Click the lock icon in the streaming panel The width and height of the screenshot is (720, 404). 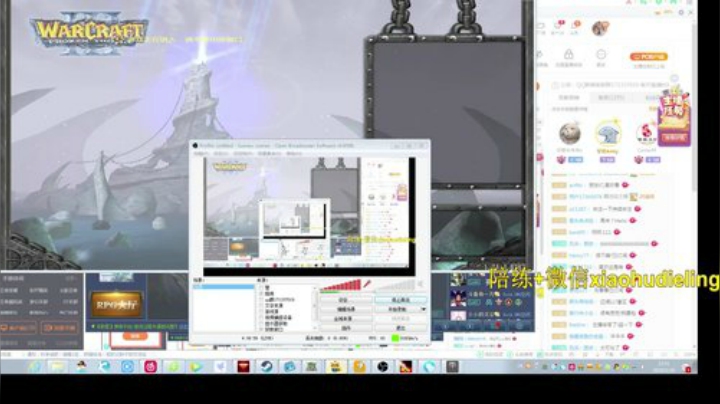pyautogui.click(x=568, y=55)
